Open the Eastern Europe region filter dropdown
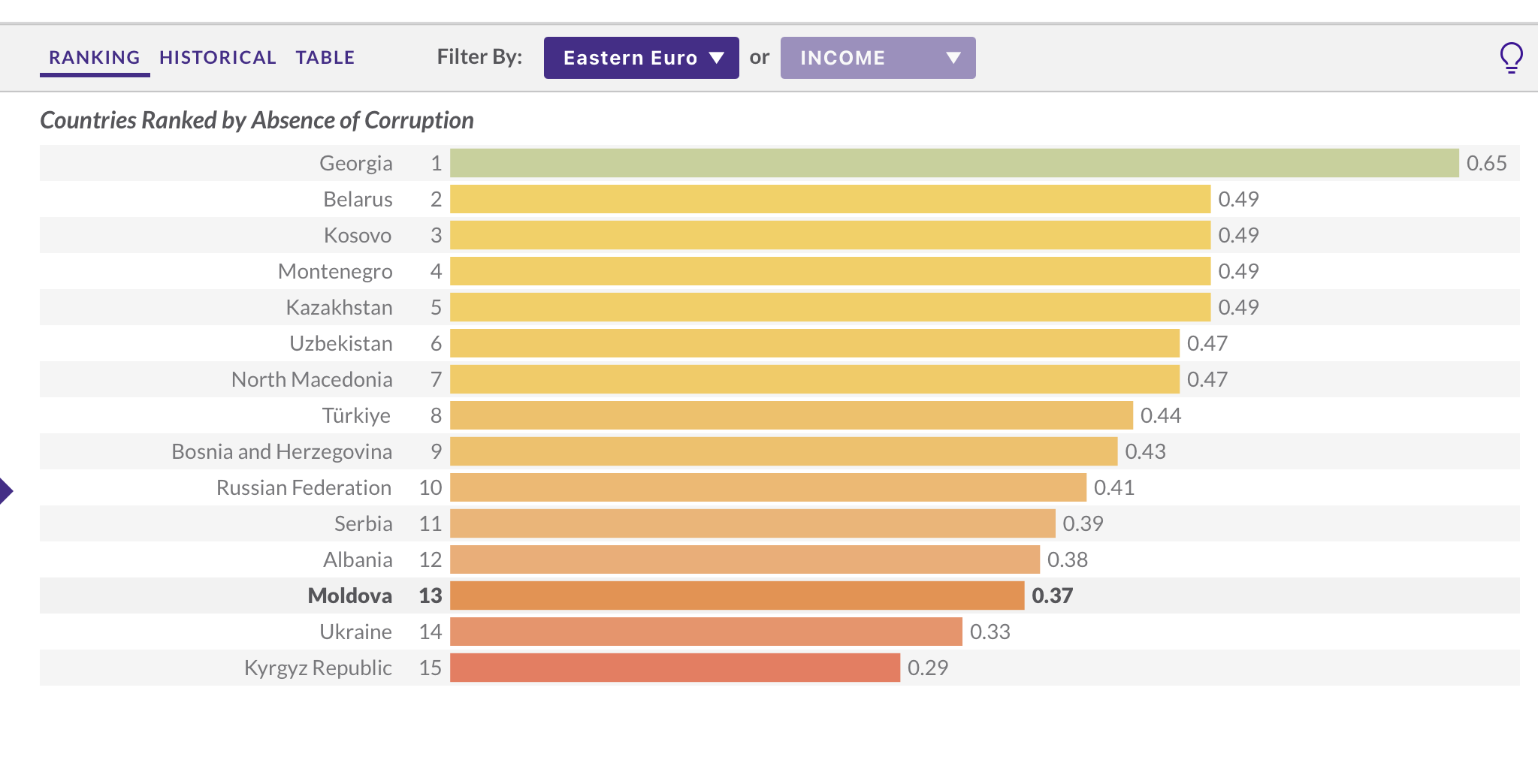1538x784 pixels. pos(641,58)
